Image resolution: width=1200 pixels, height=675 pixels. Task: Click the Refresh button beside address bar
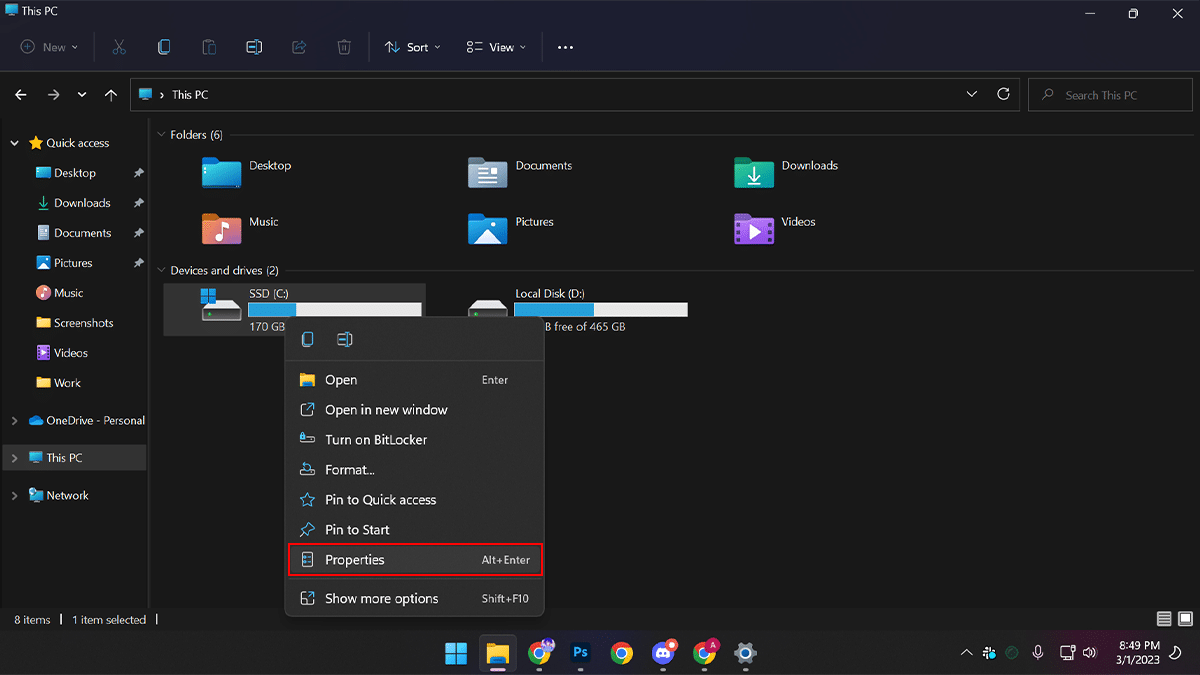[x=1003, y=94]
